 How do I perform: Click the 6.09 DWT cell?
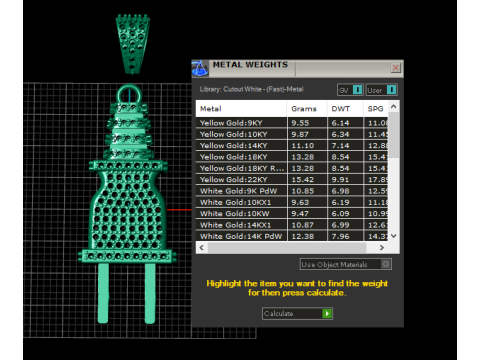[x=345, y=213]
